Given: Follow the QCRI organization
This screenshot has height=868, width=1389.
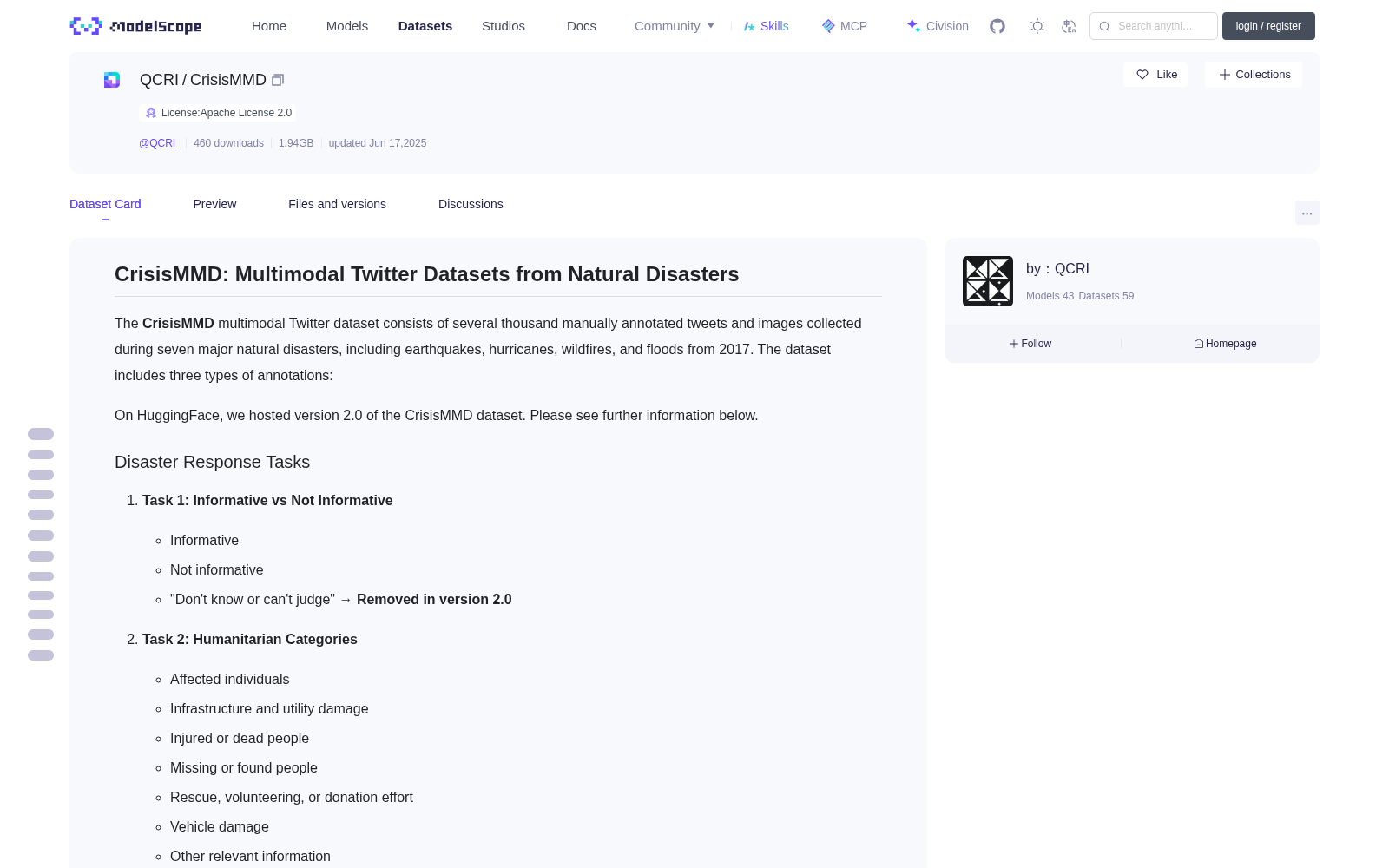Looking at the screenshot, I should (1030, 344).
